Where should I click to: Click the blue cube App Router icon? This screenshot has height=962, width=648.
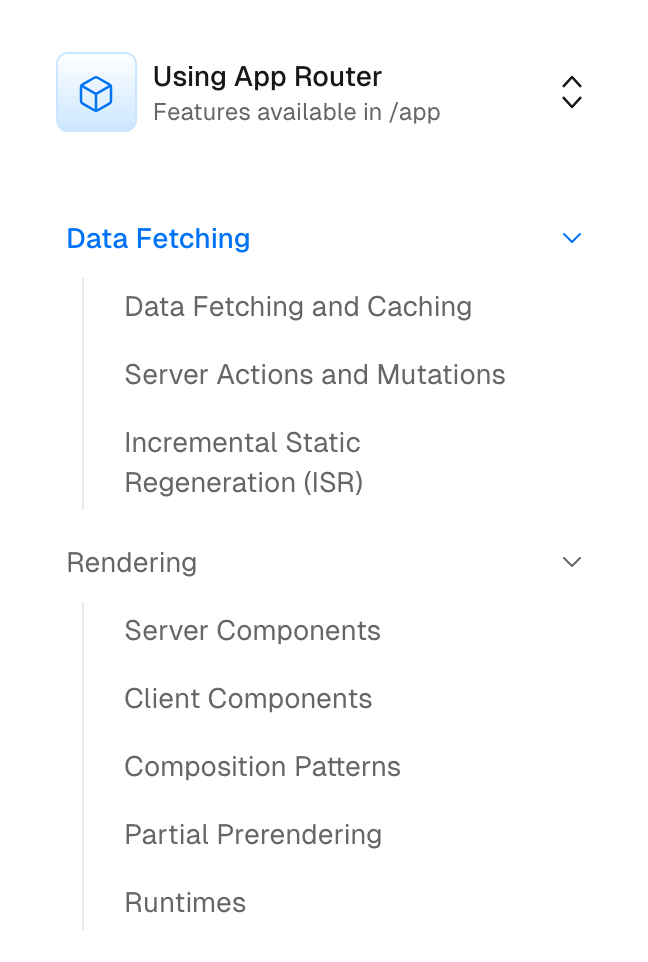pyautogui.click(x=96, y=93)
